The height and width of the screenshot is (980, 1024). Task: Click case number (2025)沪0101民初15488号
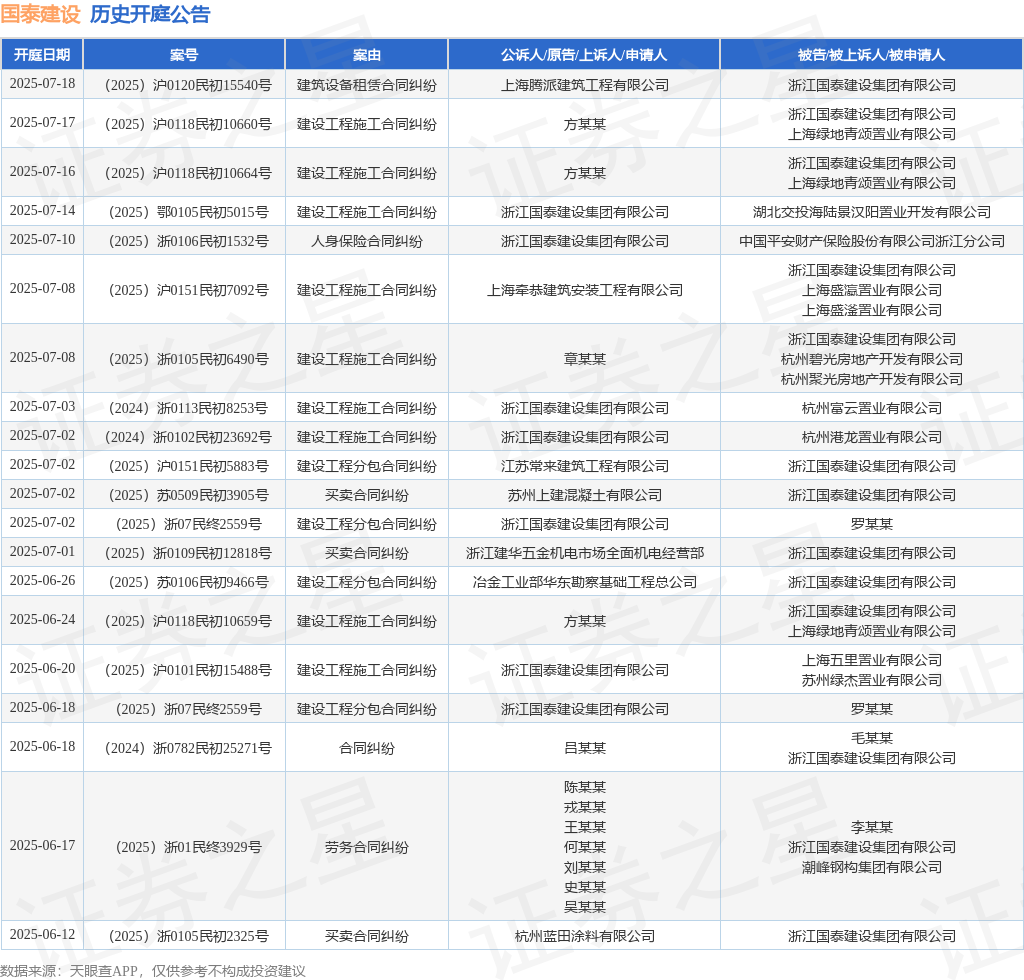188,670
